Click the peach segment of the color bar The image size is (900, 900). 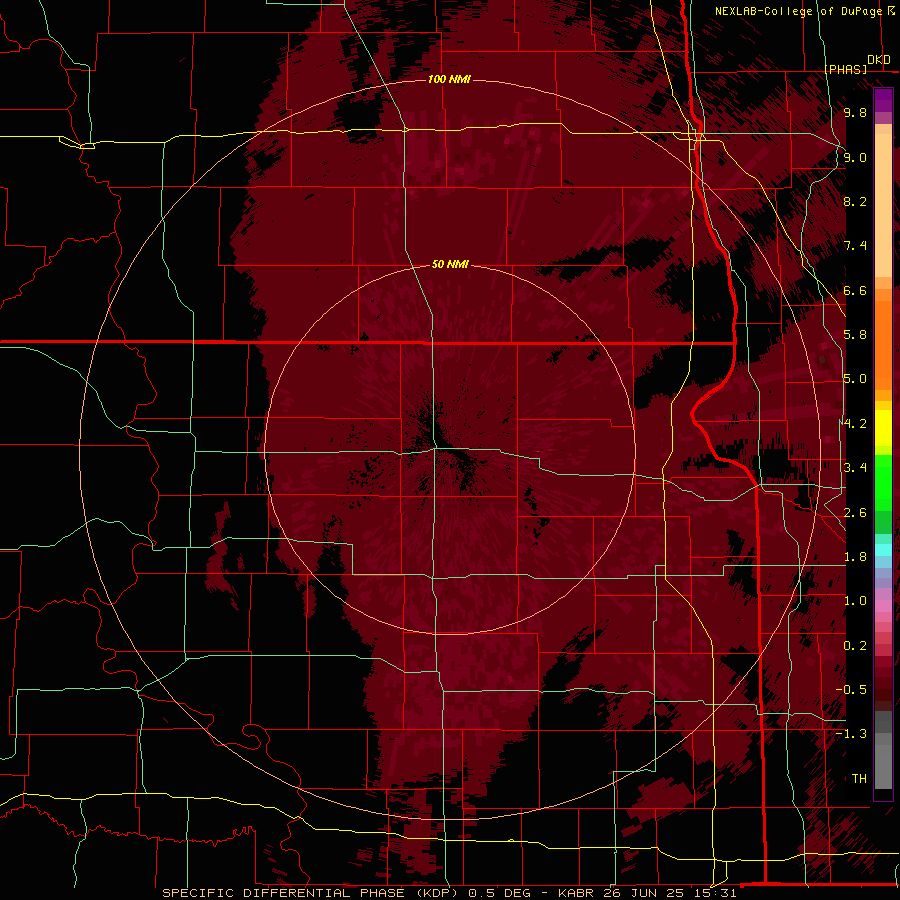click(883, 205)
